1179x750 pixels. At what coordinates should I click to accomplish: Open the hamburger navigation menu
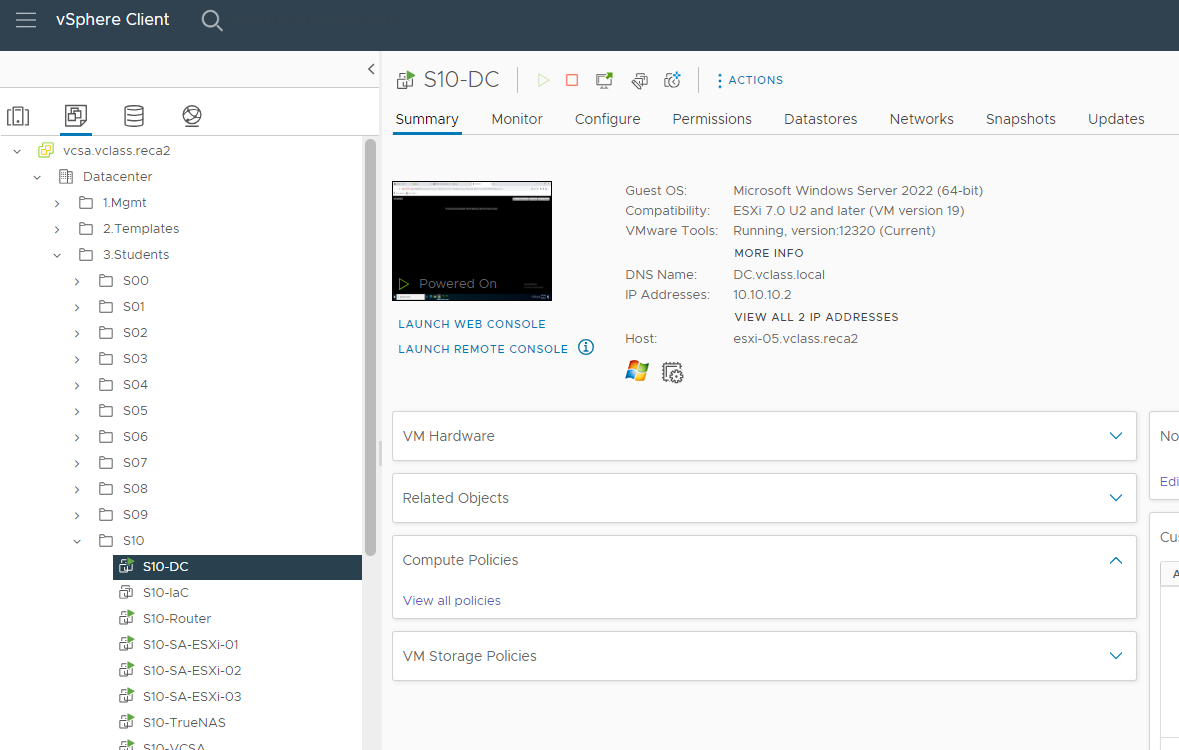tap(26, 20)
